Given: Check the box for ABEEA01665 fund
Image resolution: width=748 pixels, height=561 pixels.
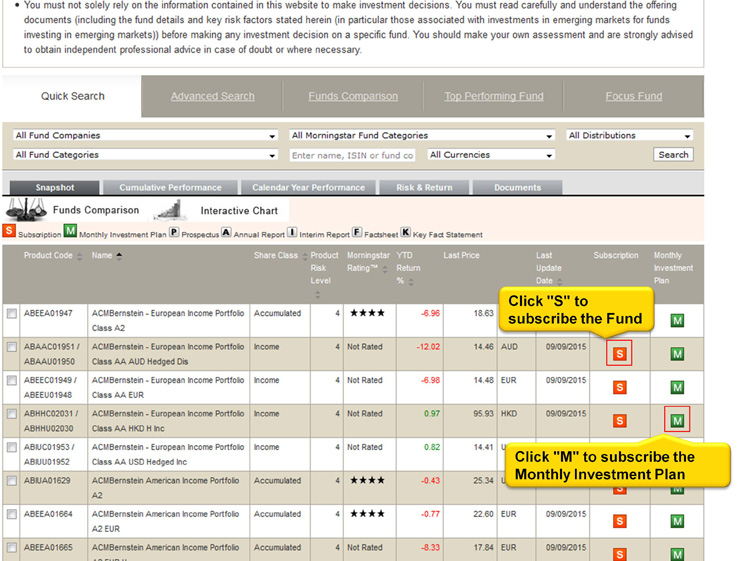Looking at the screenshot, I should pyautogui.click(x=12, y=547).
